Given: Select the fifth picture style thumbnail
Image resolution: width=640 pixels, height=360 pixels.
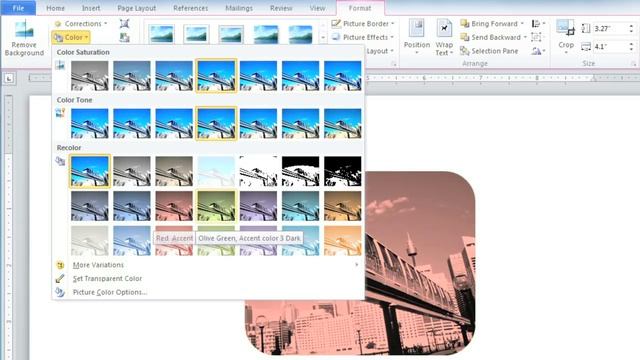Looking at the screenshot, I should click(300, 34).
